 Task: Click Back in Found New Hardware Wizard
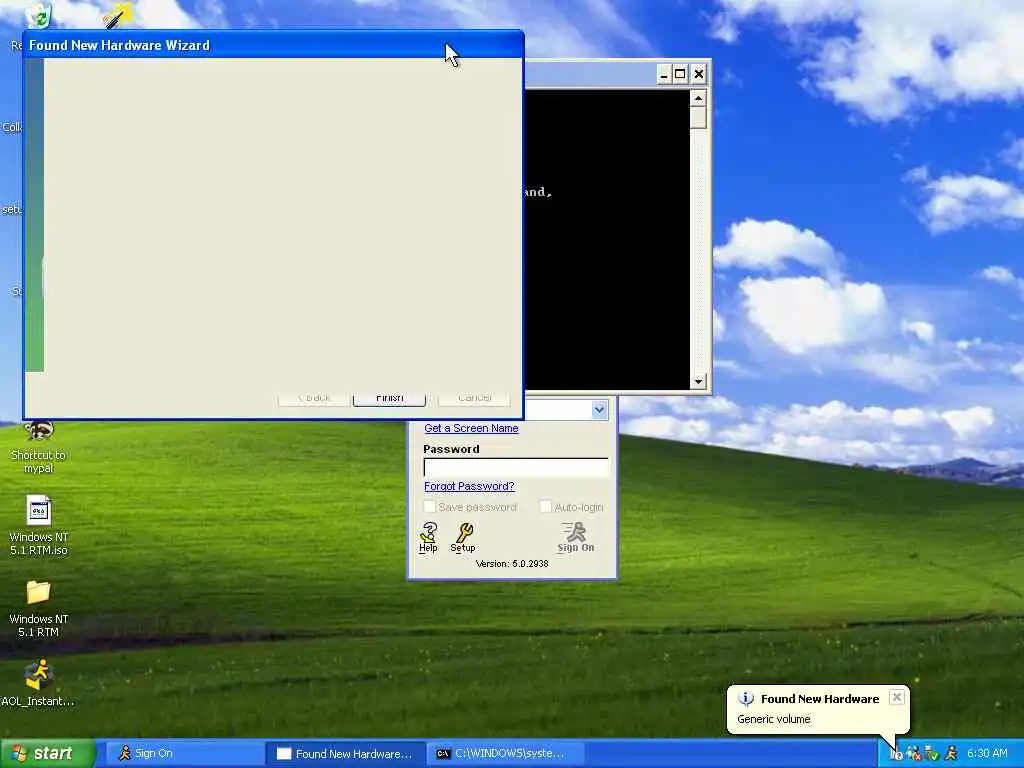coord(313,398)
